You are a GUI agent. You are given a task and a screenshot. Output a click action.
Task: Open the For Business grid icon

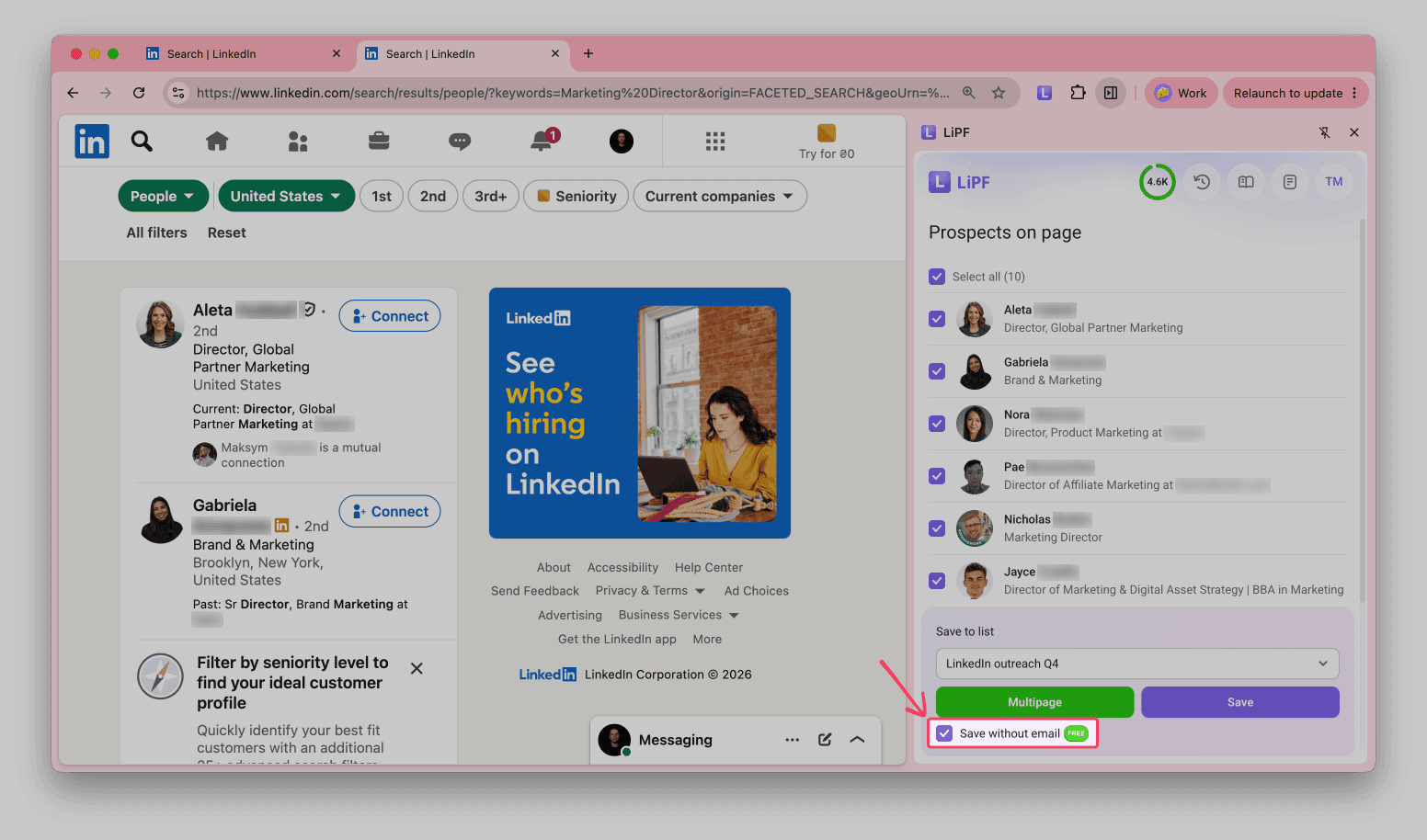tap(715, 141)
